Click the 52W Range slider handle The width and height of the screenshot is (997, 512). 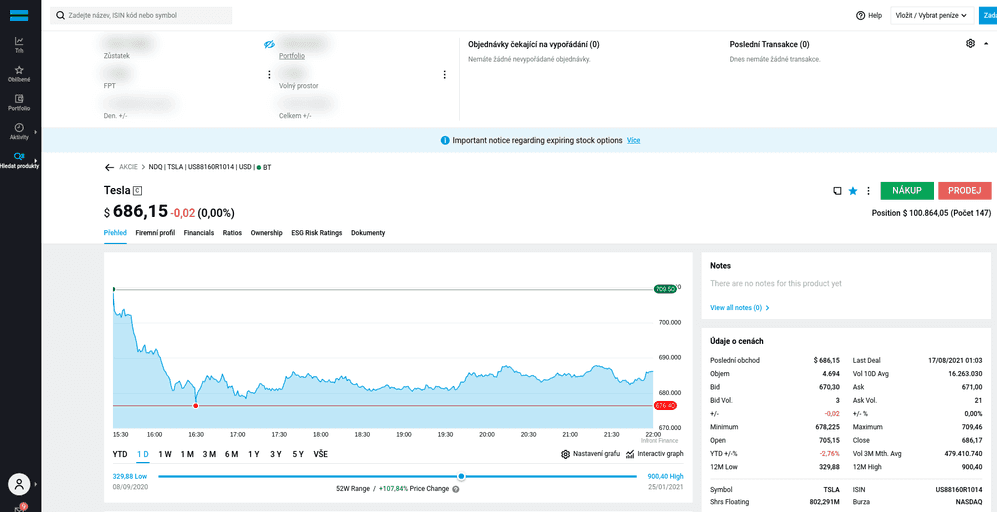pos(461,477)
